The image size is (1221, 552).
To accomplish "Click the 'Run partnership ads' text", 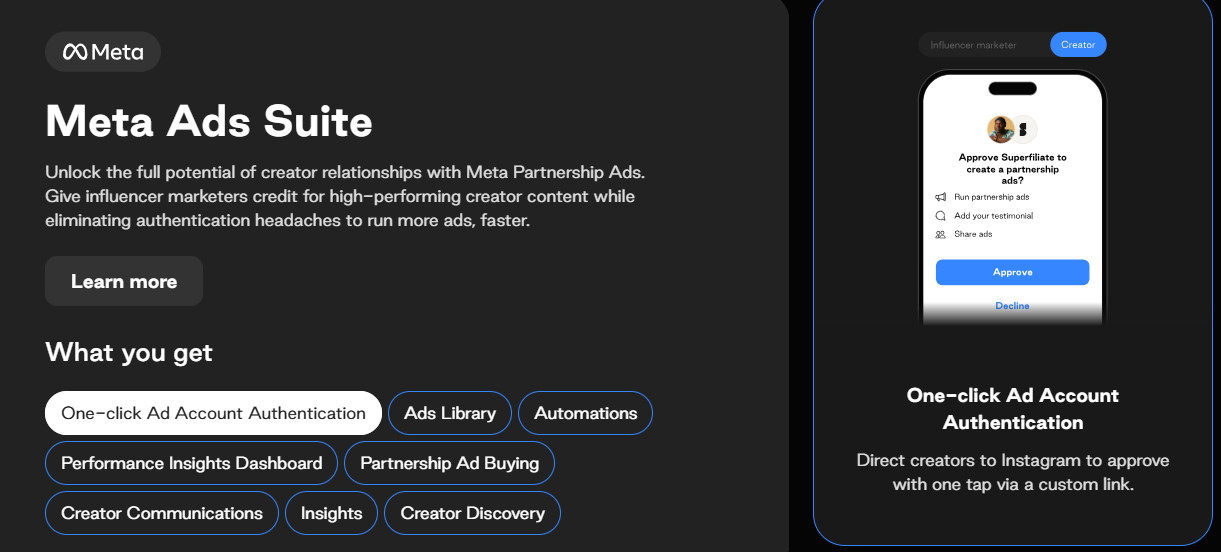I will (x=991, y=197).
